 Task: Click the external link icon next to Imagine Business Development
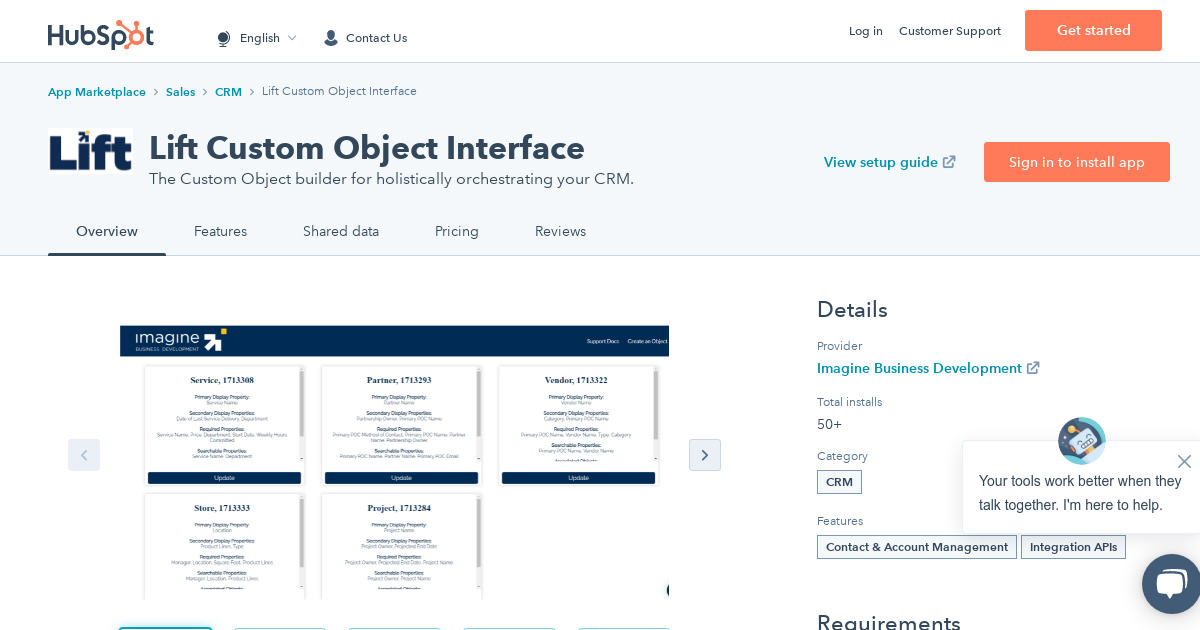(1033, 368)
